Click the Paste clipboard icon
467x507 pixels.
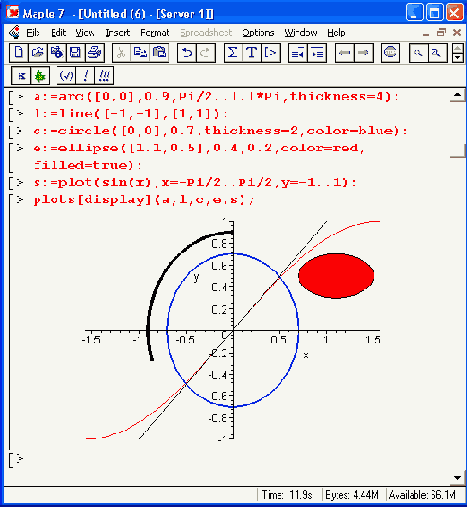pos(159,53)
